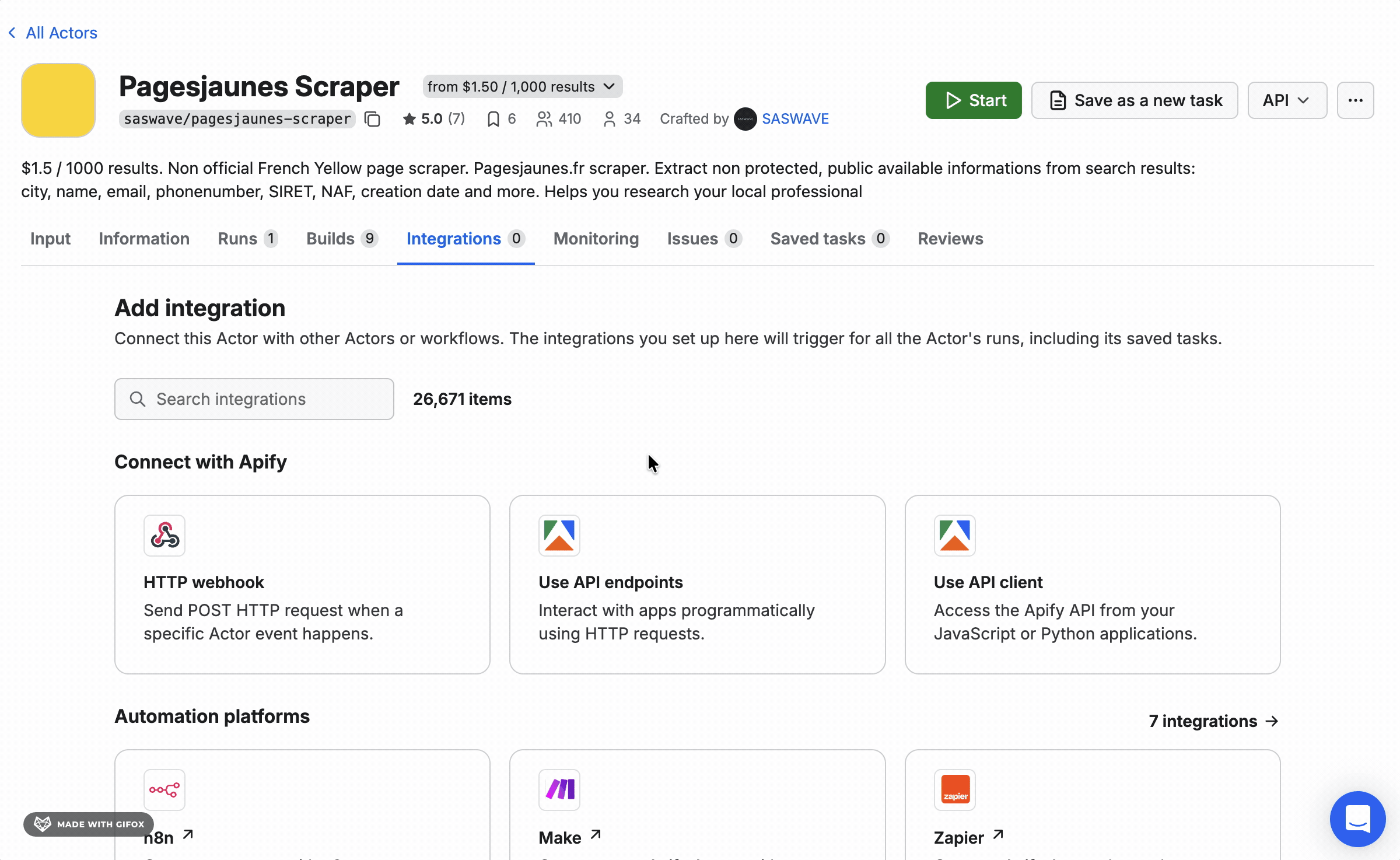Click the 26,671 items count text

462,399
